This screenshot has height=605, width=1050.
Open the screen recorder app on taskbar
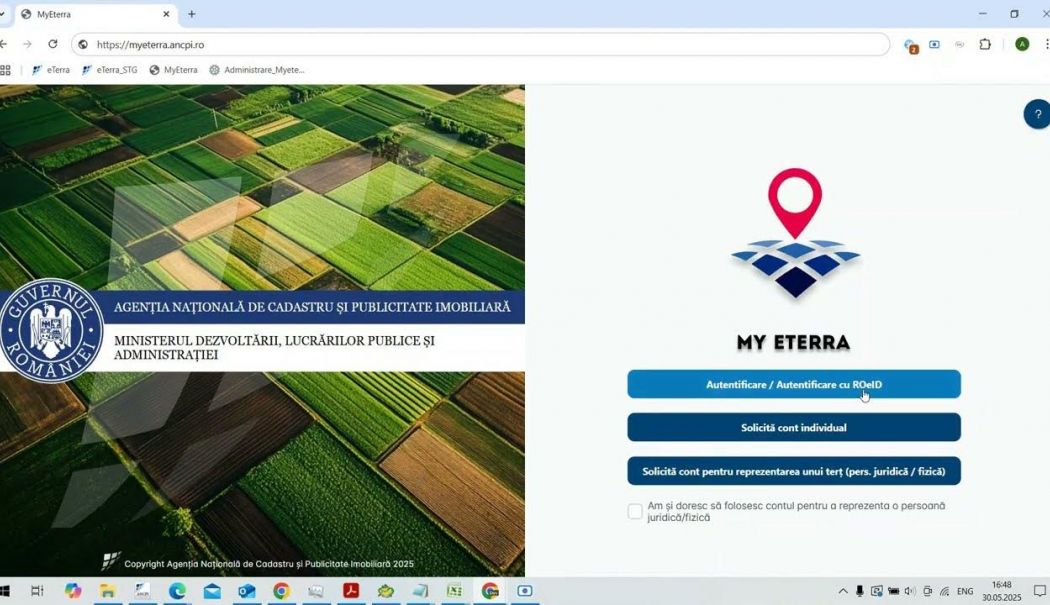(x=524, y=591)
